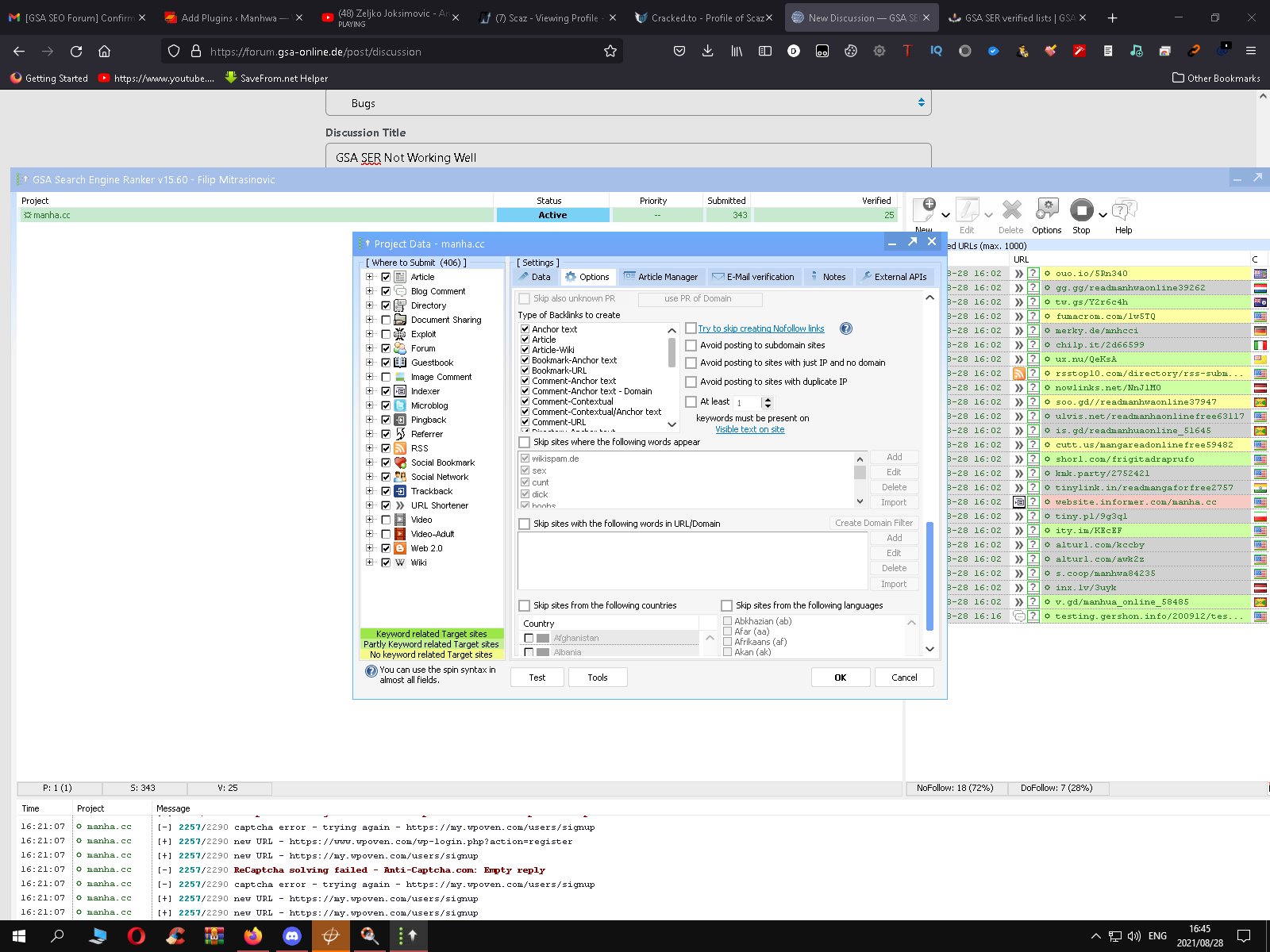This screenshot has width=1270, height=952.
Task: Click the Firefox downloads arrow icon
Action: pos(707,51)
